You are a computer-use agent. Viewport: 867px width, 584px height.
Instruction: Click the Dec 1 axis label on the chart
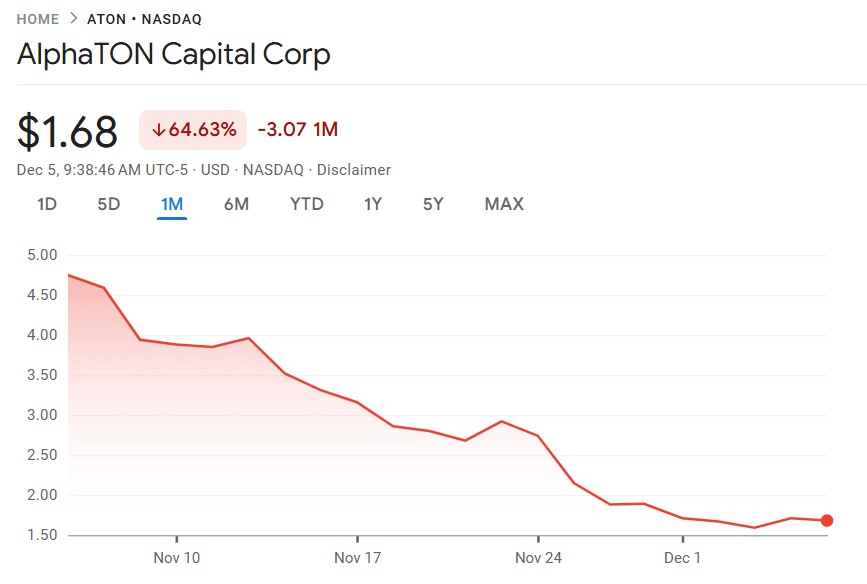[683, 558]
